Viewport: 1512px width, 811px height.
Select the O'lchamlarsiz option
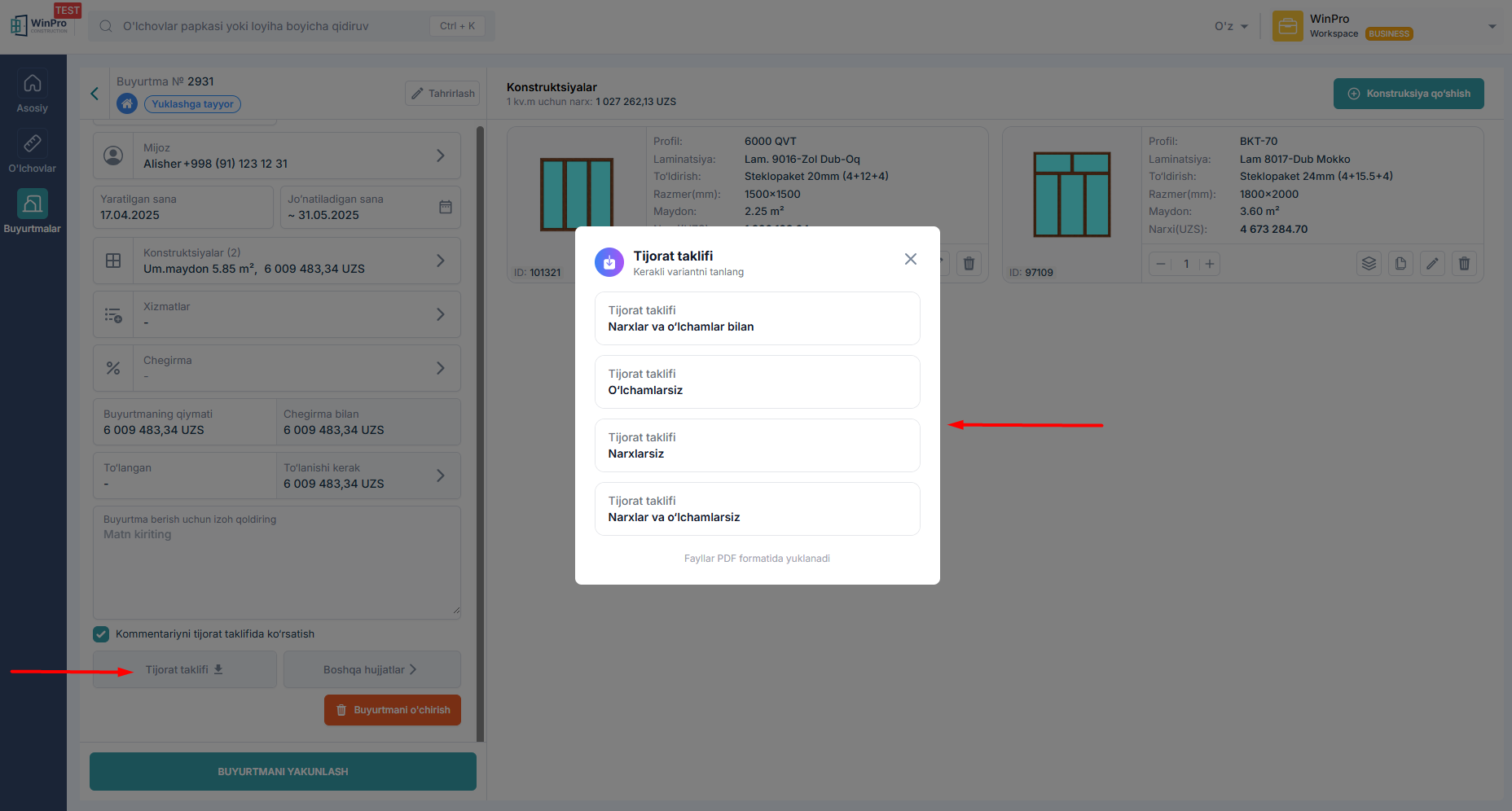point(758,382)
